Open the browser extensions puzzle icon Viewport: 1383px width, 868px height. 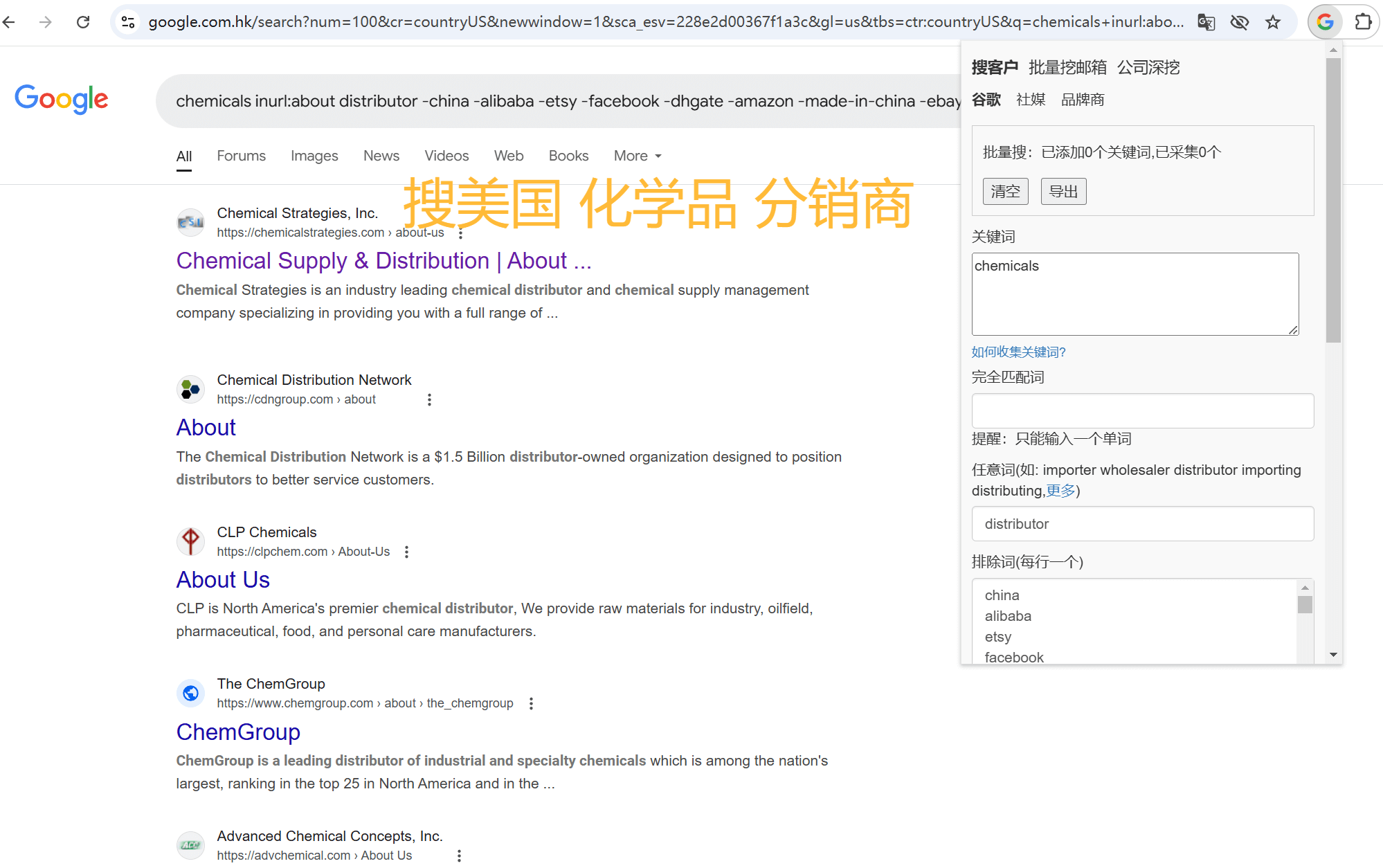(1362, 22)
